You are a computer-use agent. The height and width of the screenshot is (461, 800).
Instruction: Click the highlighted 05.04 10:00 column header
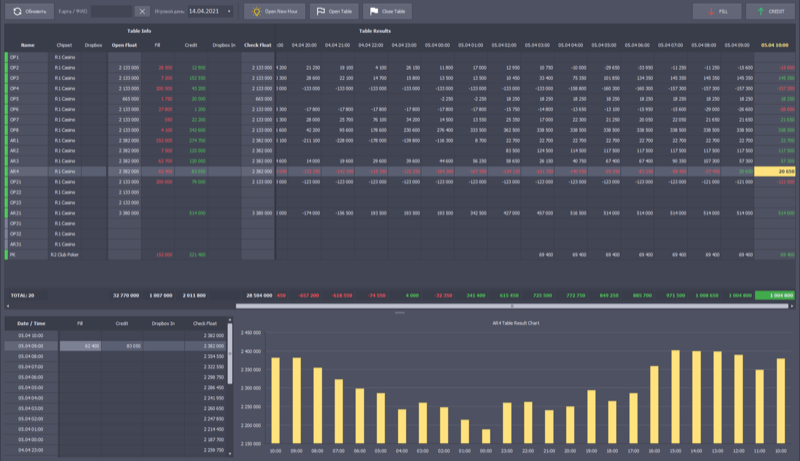tap(772, 45)
